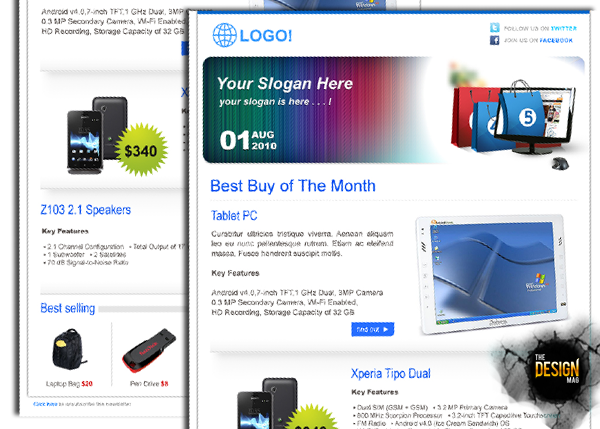Click the Laptop Bag product image
Screen dimensions: 600x429
(x=69, y=349)
